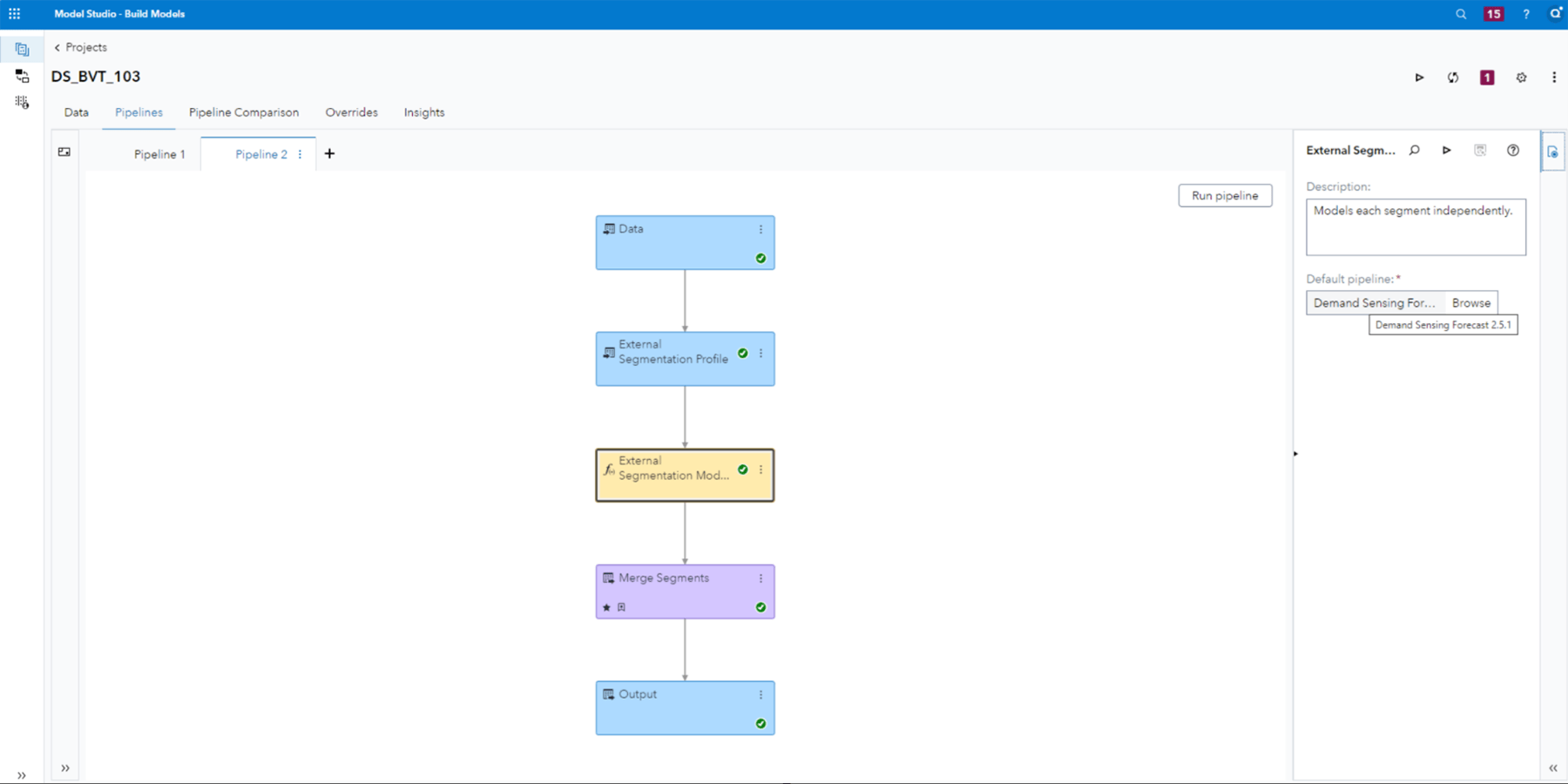
Task: Run the entire project via the play icon
Action: pos(1419,78)
